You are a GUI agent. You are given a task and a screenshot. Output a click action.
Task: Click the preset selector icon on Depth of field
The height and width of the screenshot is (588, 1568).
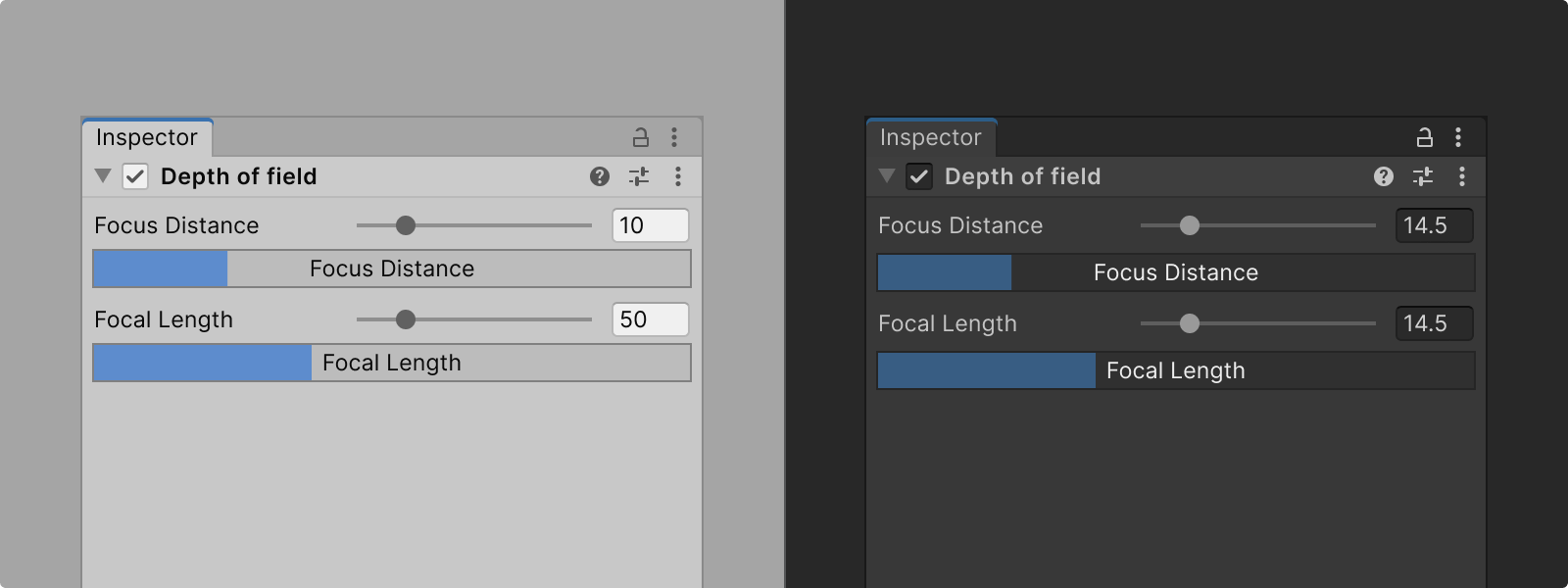point(638,176)
